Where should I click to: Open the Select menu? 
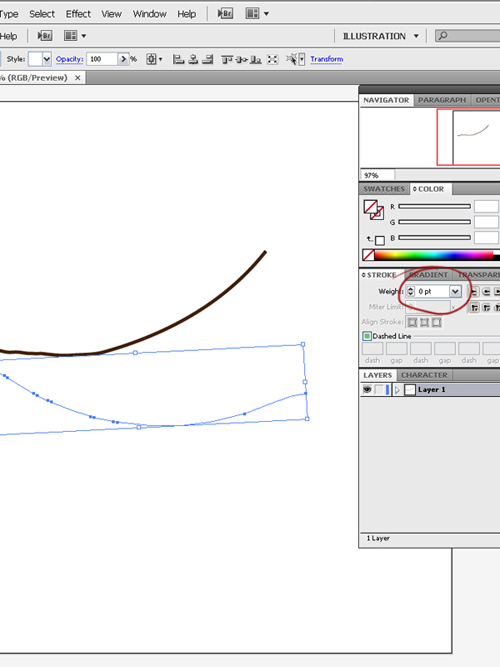click(42, 14)
